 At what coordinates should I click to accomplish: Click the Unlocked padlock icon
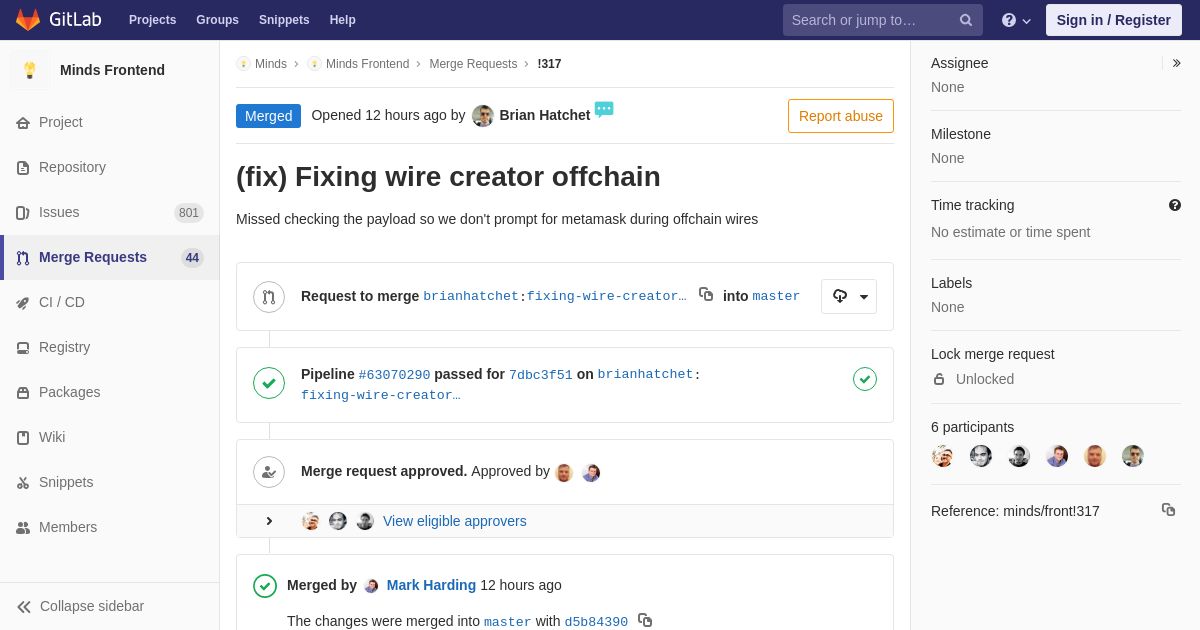coord(939,379)
